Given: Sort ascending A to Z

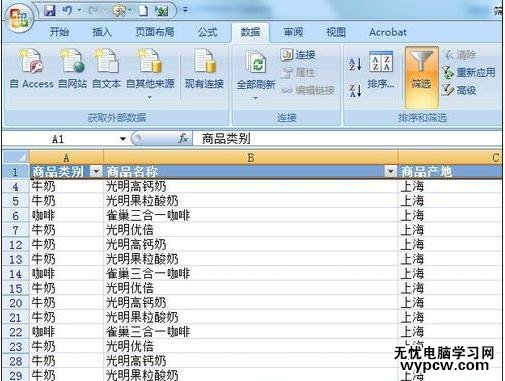Looking at the screenshot, I should pos(355,64).
